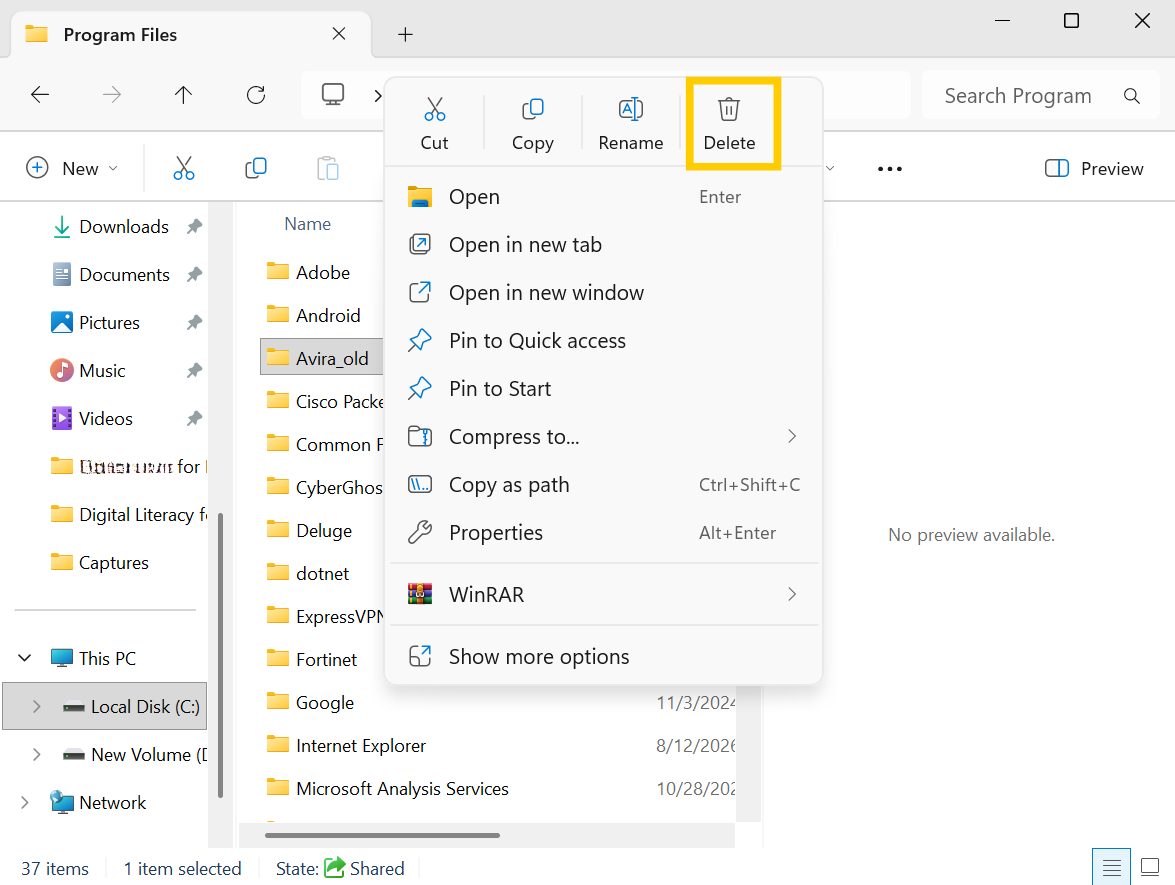Image resolution: width=1175 pixels, height=885 pixels.
Task: Go back using back arrow
Action: (40, 94)
